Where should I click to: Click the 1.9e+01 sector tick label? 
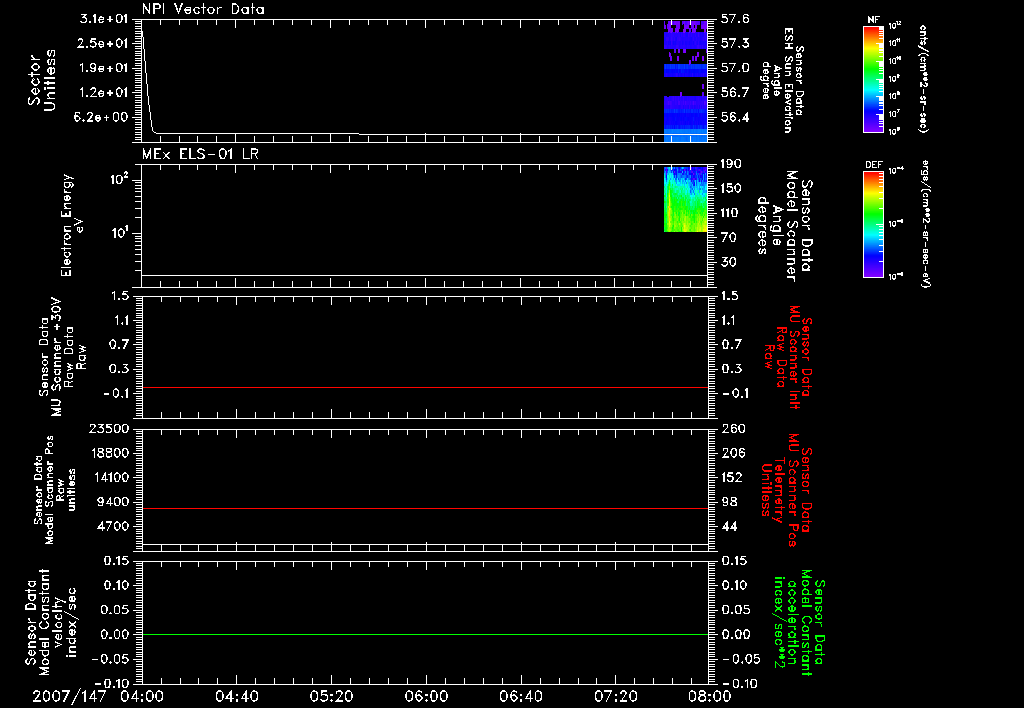click(x=103, y=68)
